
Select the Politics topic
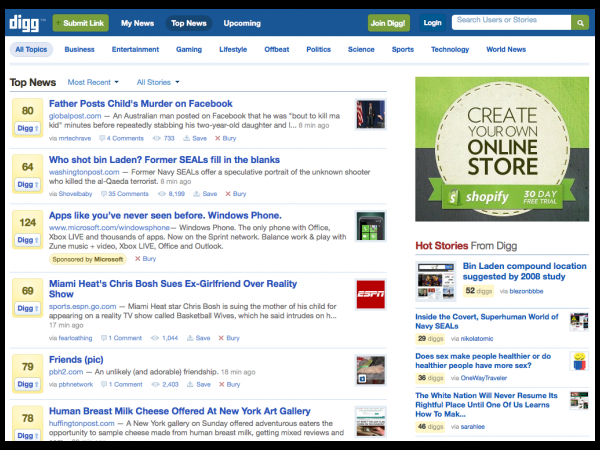click(x=318, y=49)
